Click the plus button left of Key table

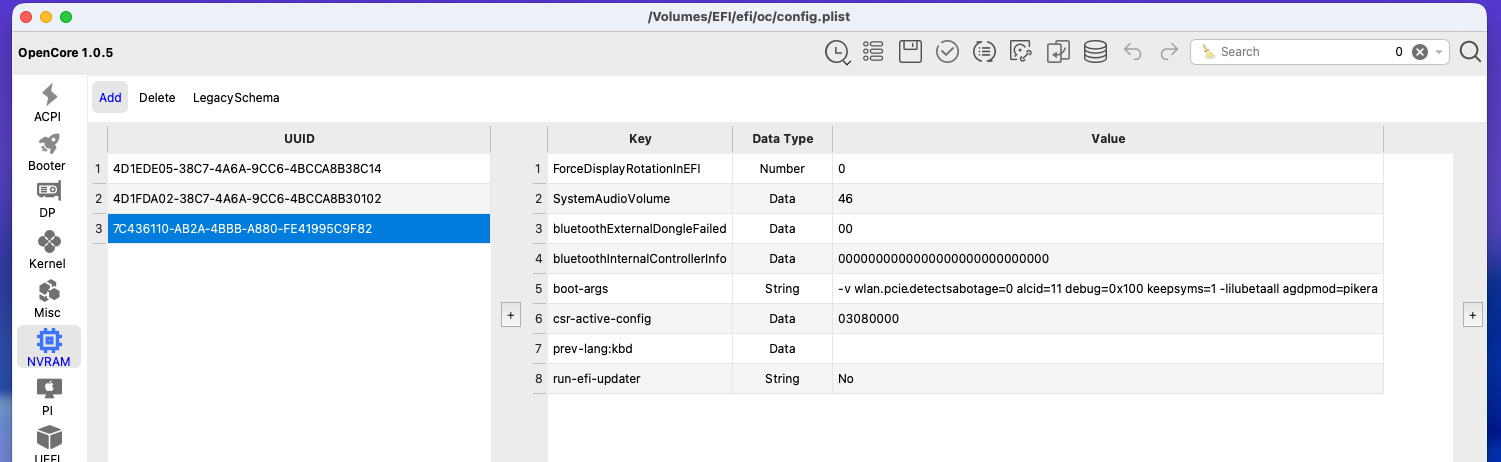pos(510,315)
